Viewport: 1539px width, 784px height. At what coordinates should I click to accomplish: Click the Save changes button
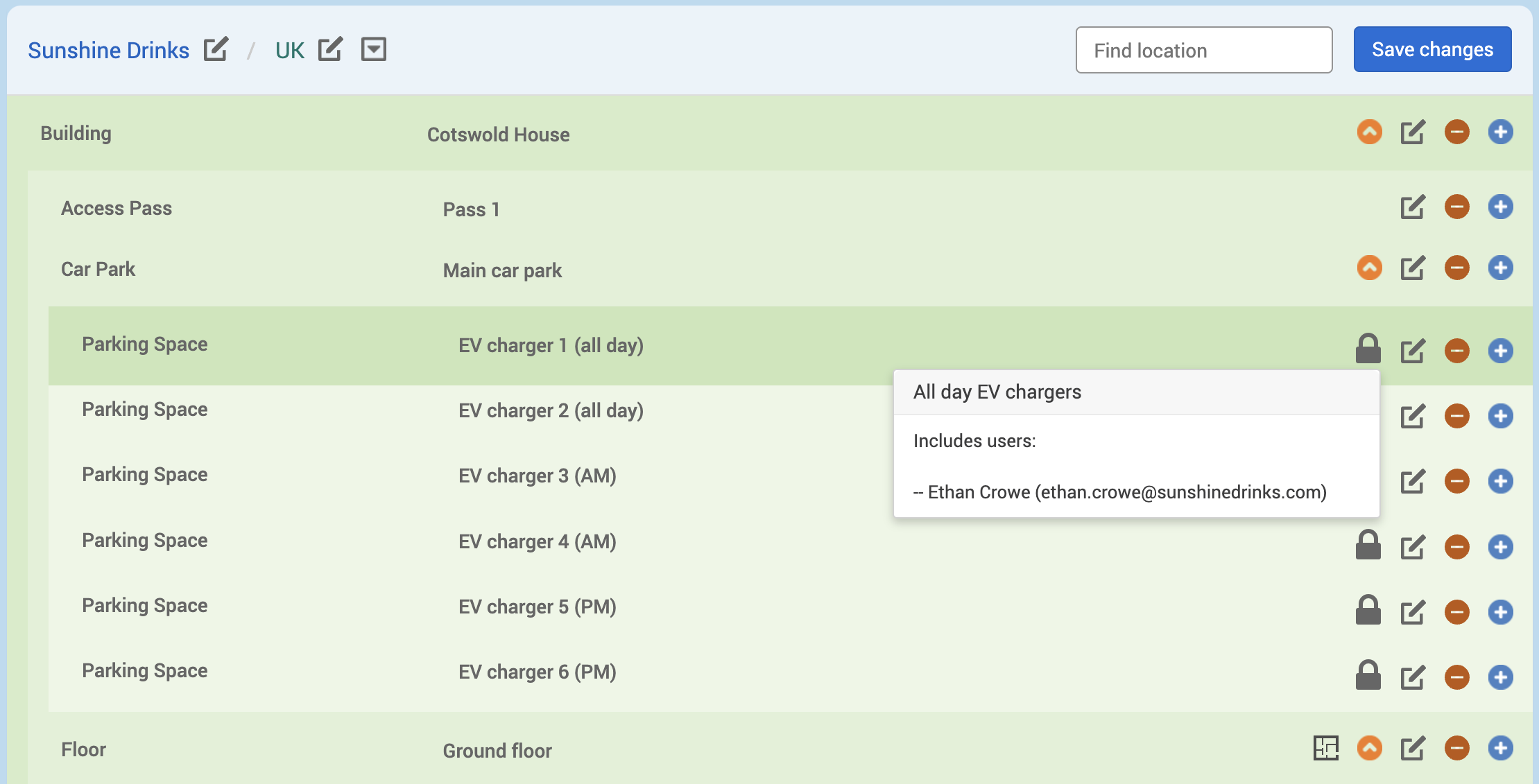(1432, 50)
